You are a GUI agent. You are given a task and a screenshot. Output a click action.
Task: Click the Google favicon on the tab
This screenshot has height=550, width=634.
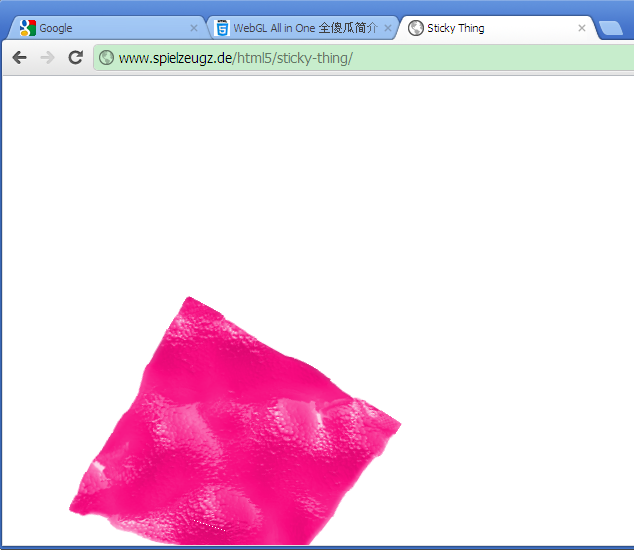point(27,28)
